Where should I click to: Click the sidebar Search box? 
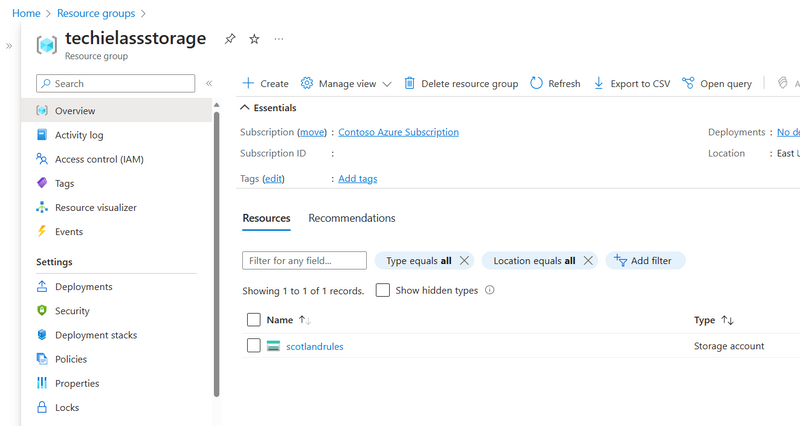coord(115,83)
